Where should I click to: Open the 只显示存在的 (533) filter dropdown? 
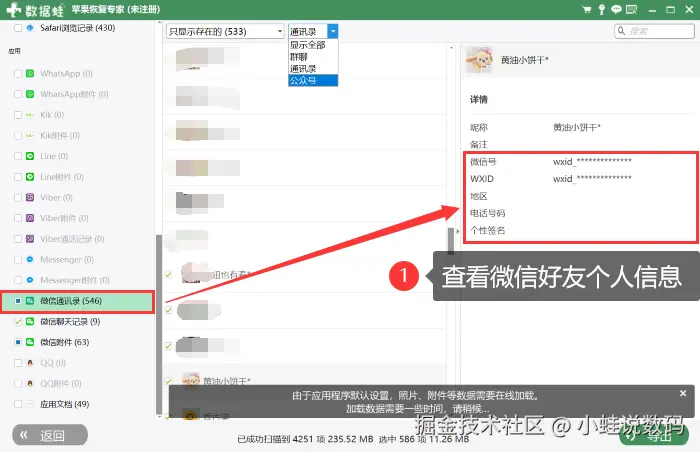click(225, 31)
